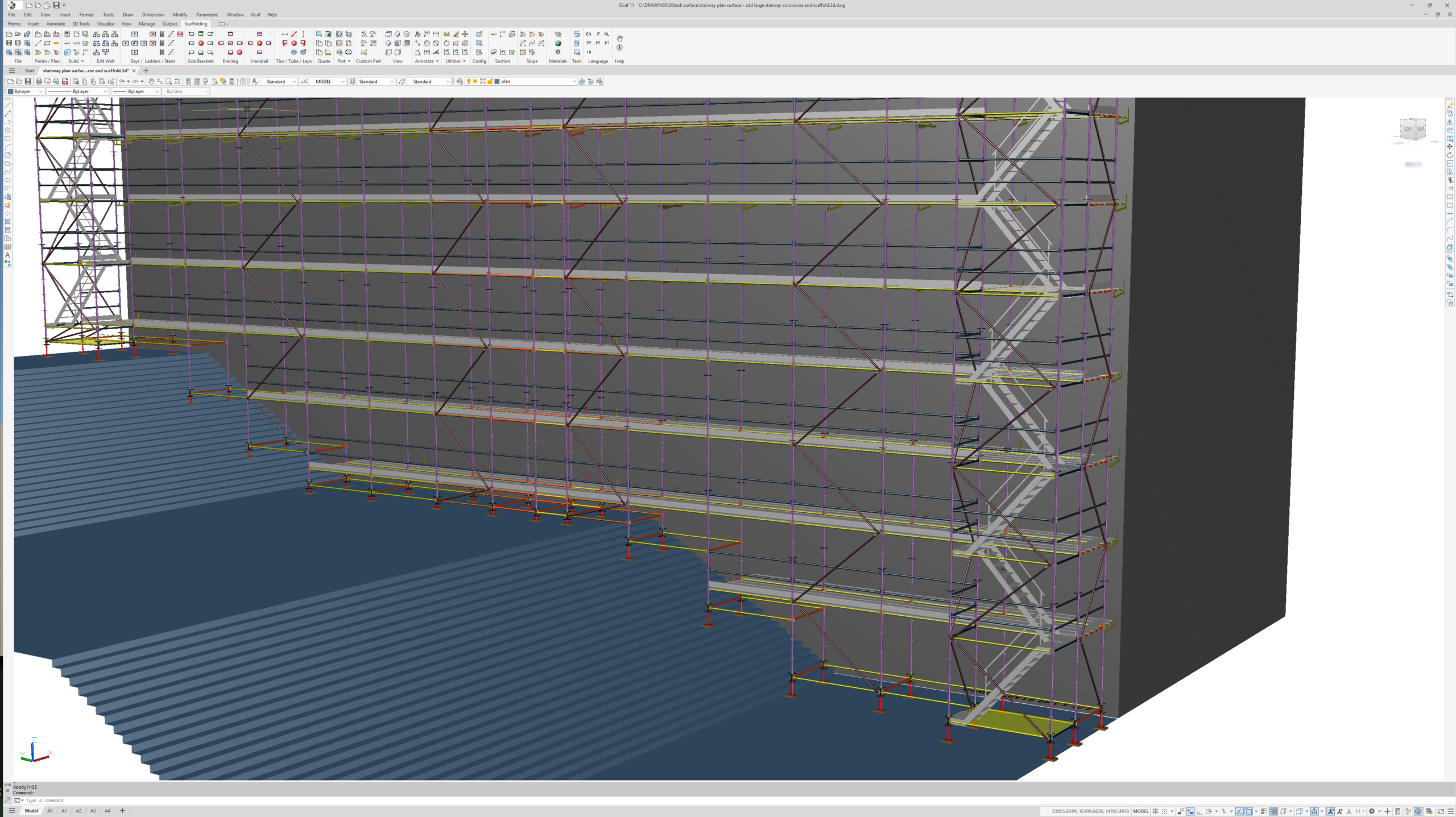Viewport: 1456px width, 817px height.
Task: Click the Print icon in quick toolbar
Action: 39,81
